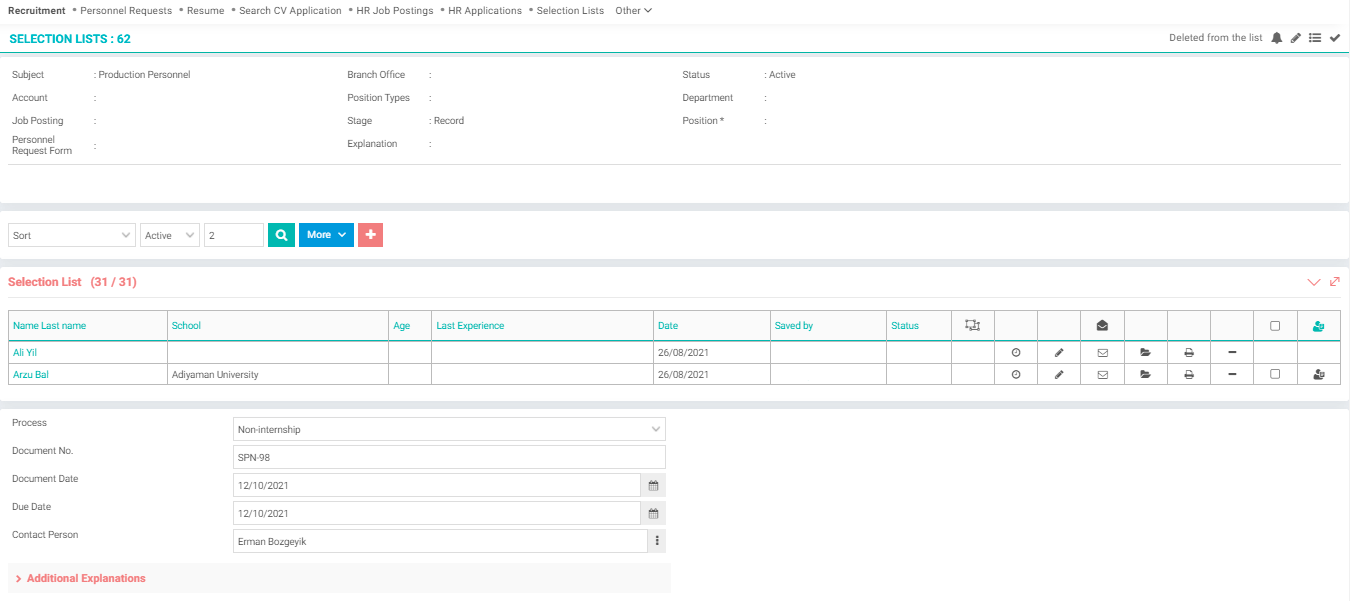
Task: Open the Resume menu item
Action: click(206, 10)
